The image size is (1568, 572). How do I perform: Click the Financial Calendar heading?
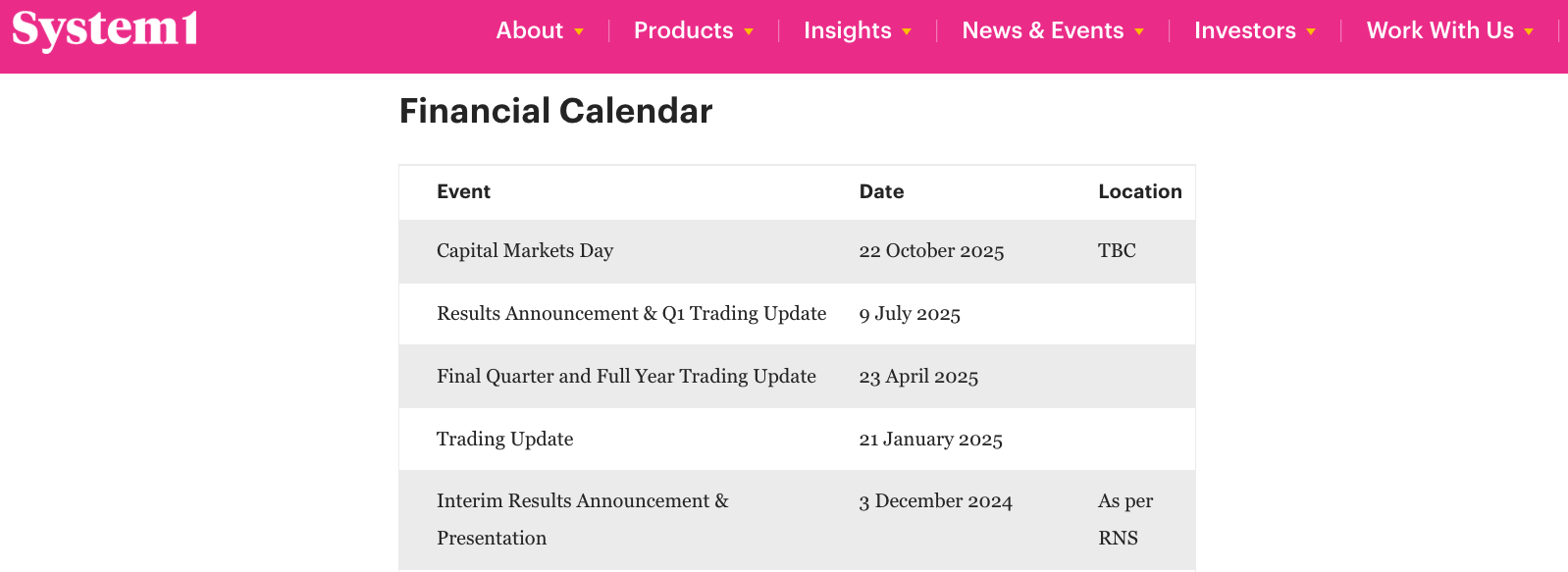556,111
